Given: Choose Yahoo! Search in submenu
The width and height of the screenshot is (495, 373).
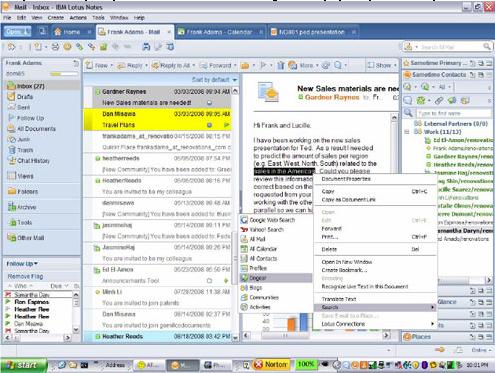Looking at the screenshot, I should tap(266, 230).
